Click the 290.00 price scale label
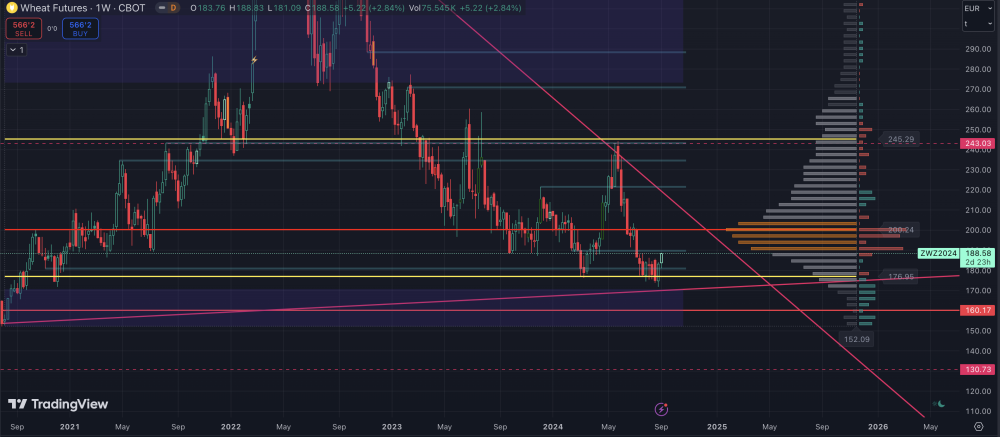1000x437 pixels. click(x=976, y=49)
